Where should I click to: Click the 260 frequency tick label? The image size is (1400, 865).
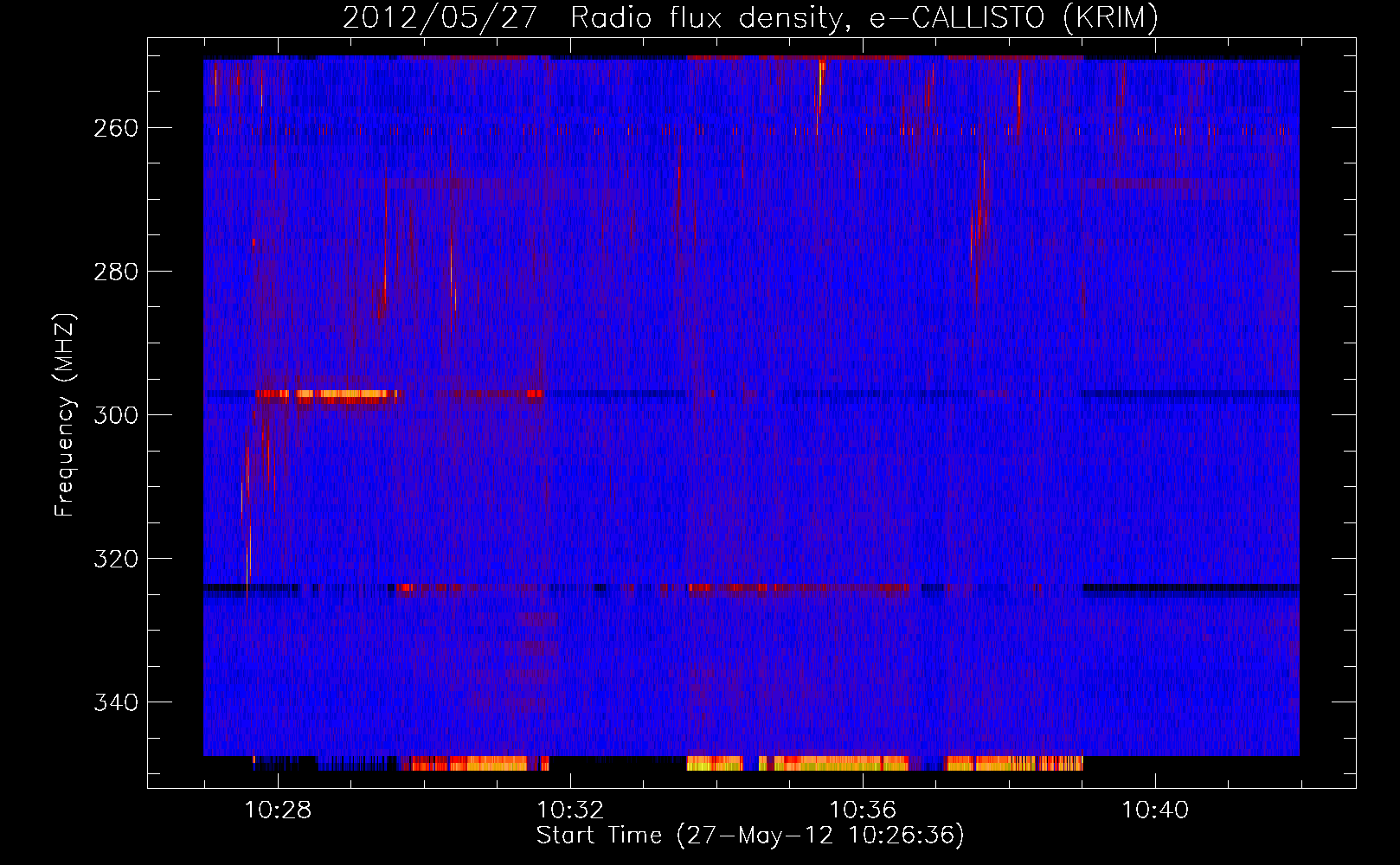click(x=115, y=128)
